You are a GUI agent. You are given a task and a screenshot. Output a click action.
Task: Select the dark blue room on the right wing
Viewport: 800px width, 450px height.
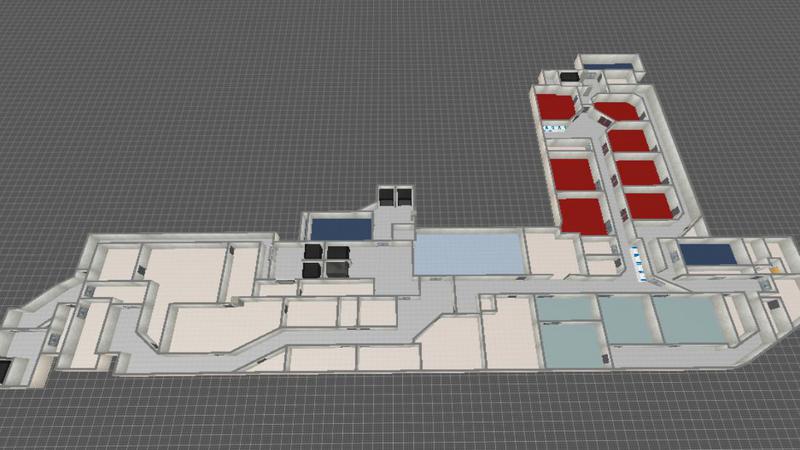[x=707, y=254]
